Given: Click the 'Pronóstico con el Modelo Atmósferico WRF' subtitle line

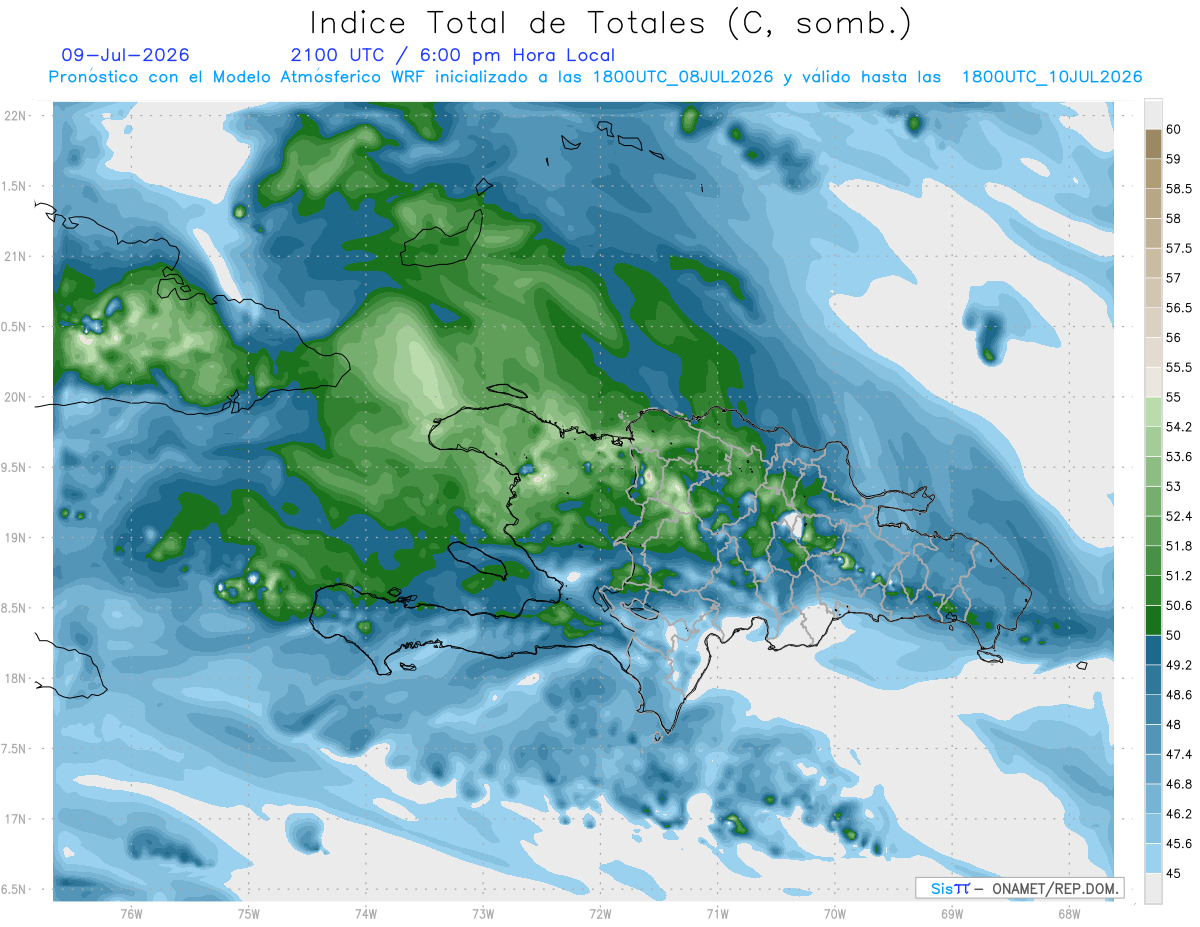Looking at the screenshot, I should click(595, 77).
